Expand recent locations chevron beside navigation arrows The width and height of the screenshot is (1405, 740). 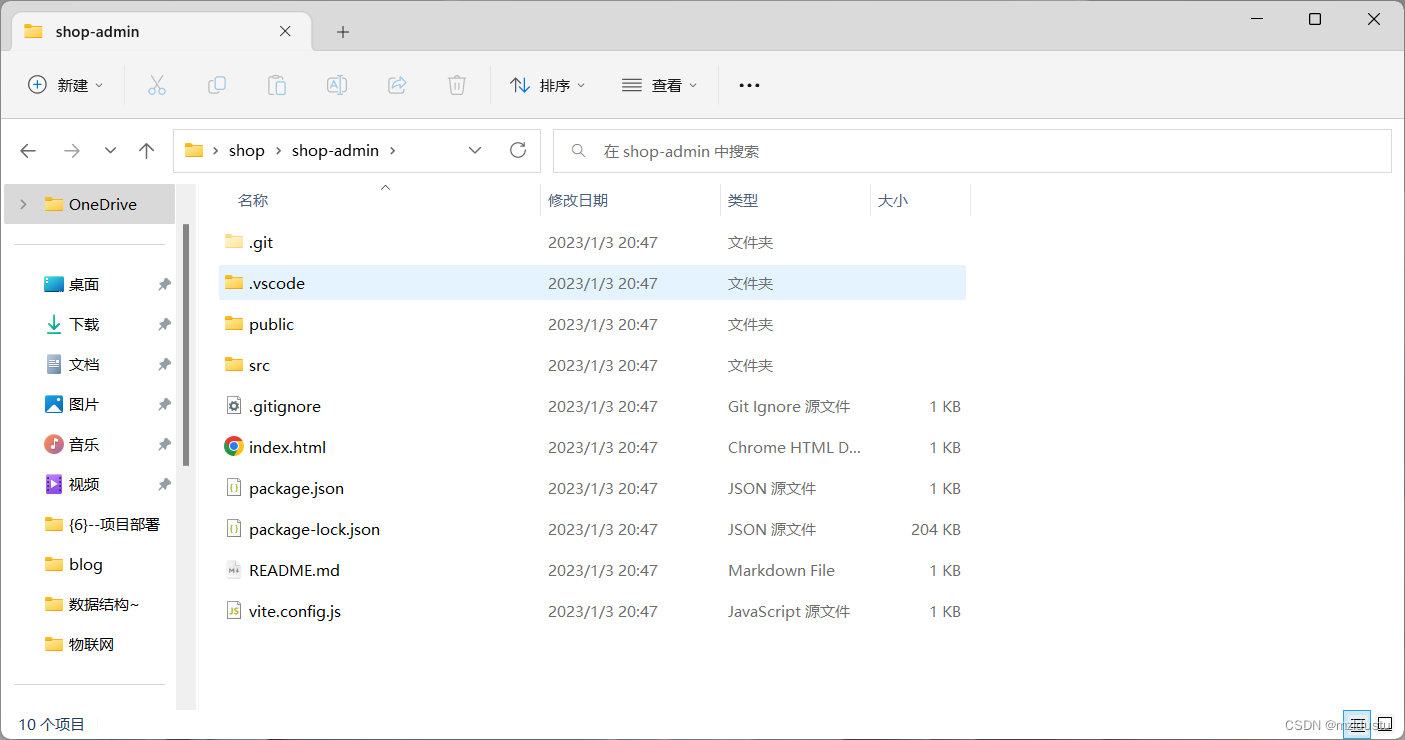point(110,150)
